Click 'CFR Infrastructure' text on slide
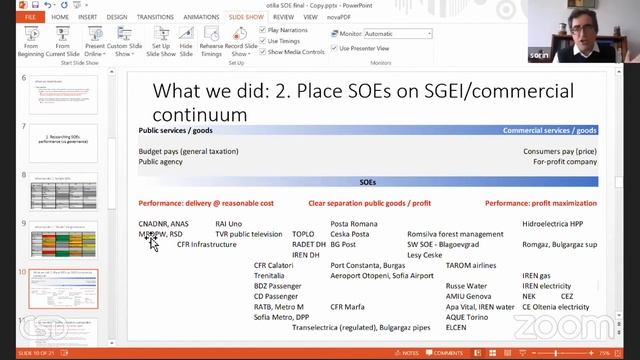This screenshot has height=360, width=640. [x=207, y=244]
